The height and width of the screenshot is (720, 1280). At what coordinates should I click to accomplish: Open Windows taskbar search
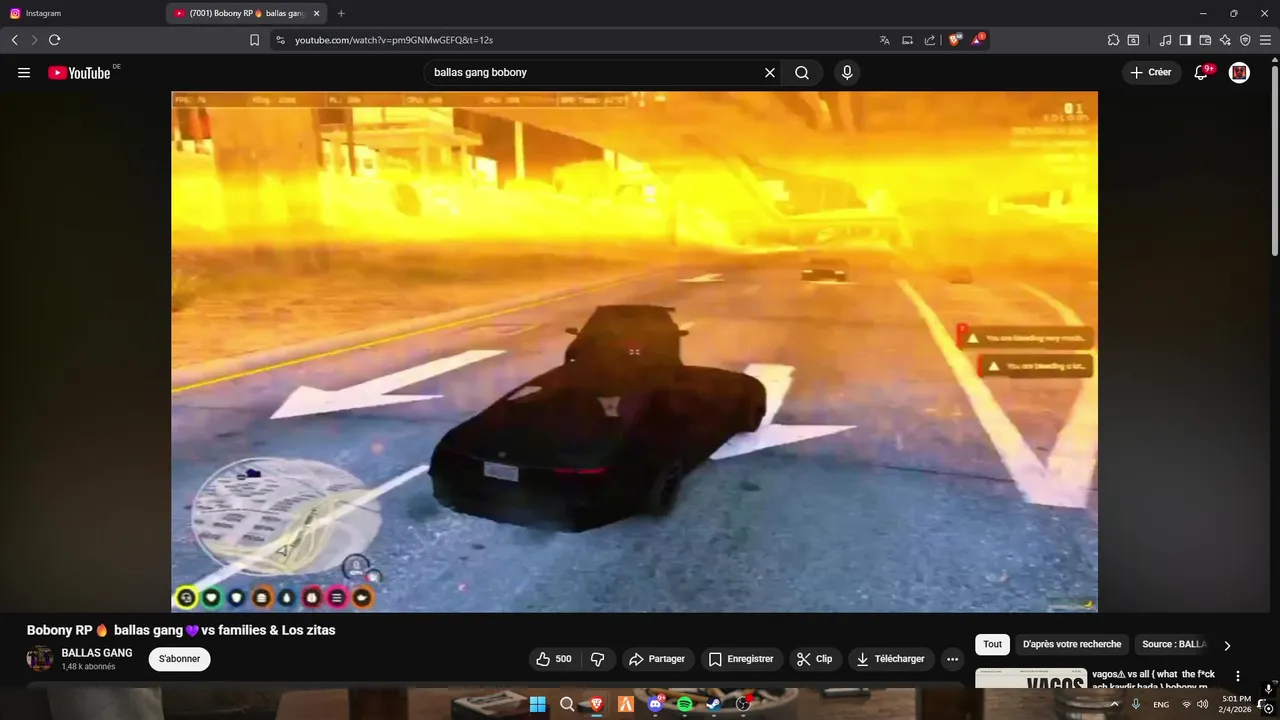coord(567,704)
